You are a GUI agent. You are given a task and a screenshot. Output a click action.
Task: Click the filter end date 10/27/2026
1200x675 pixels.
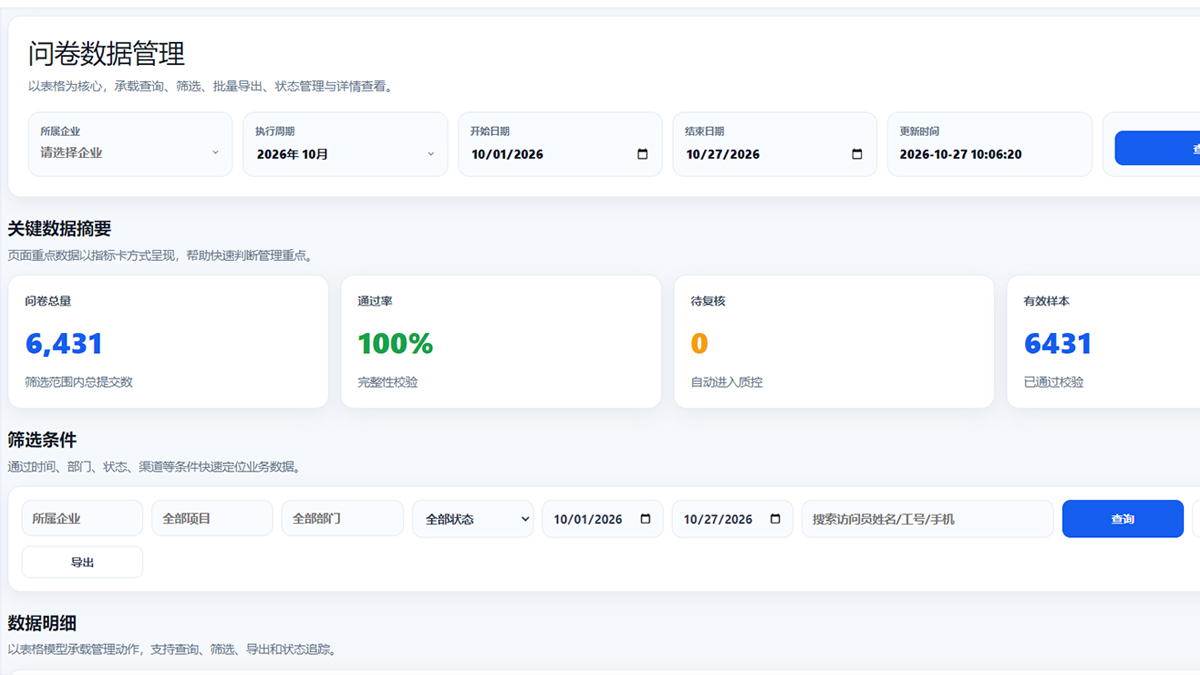(732, 519)
